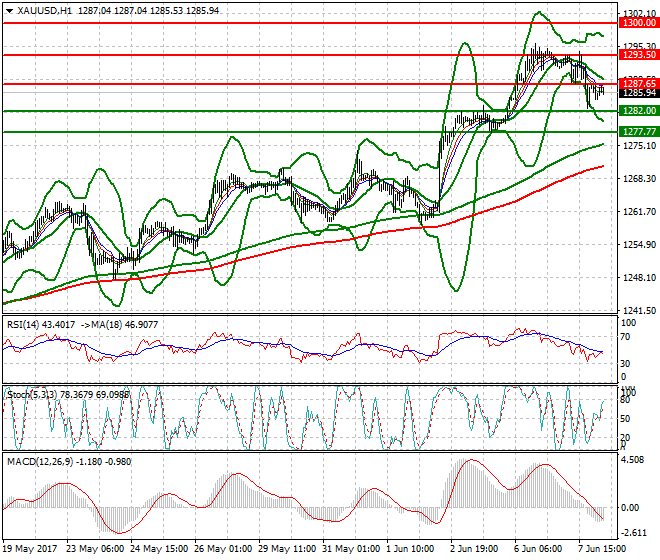Click the 24 May 15:00 time label
Viewport: 660px width, 560px height.
(160, 549)
